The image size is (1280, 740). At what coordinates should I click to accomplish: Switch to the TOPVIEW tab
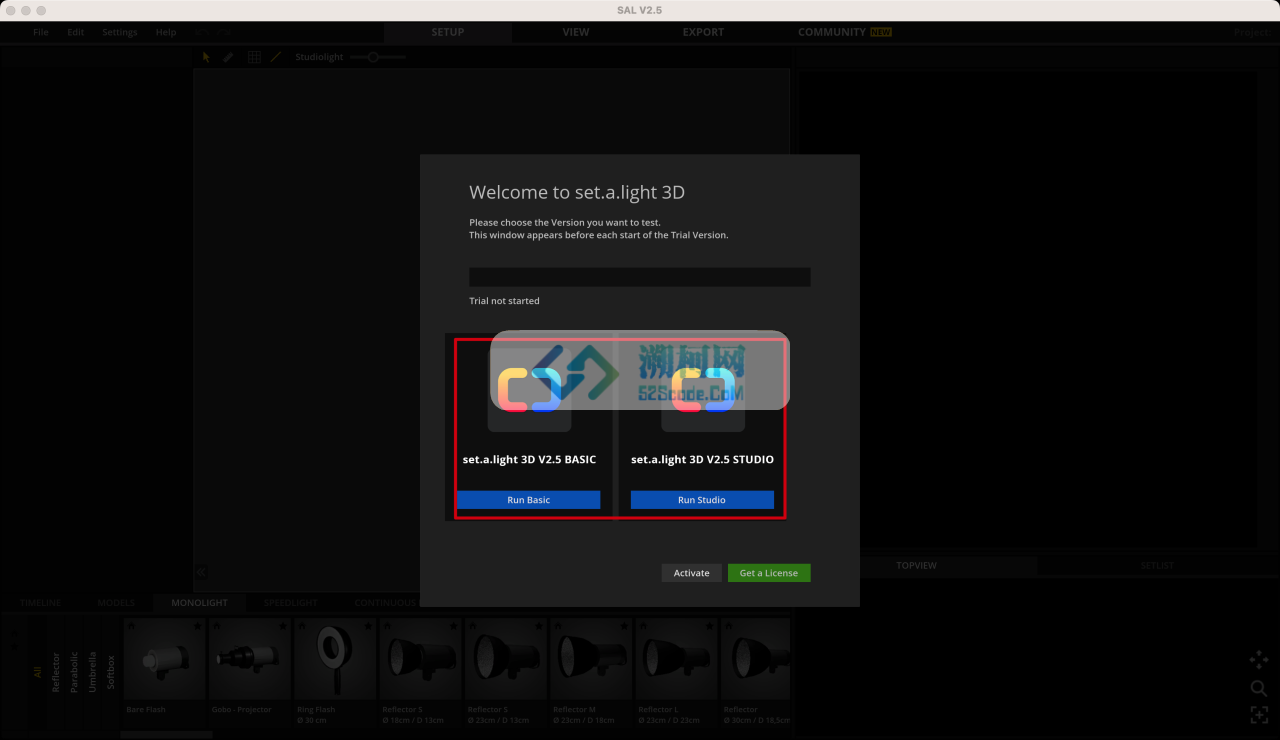(917, 566)
